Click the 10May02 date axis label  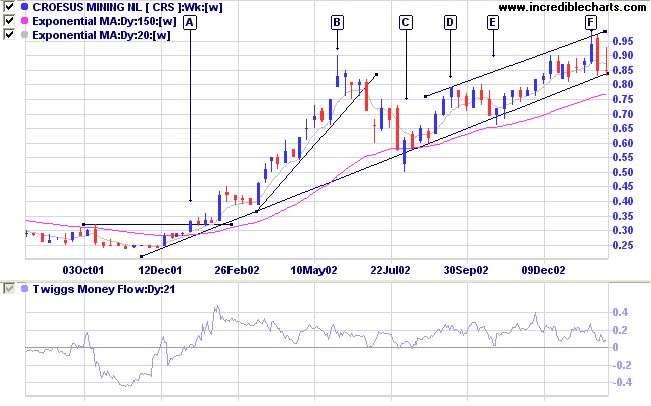pos(314,270)
